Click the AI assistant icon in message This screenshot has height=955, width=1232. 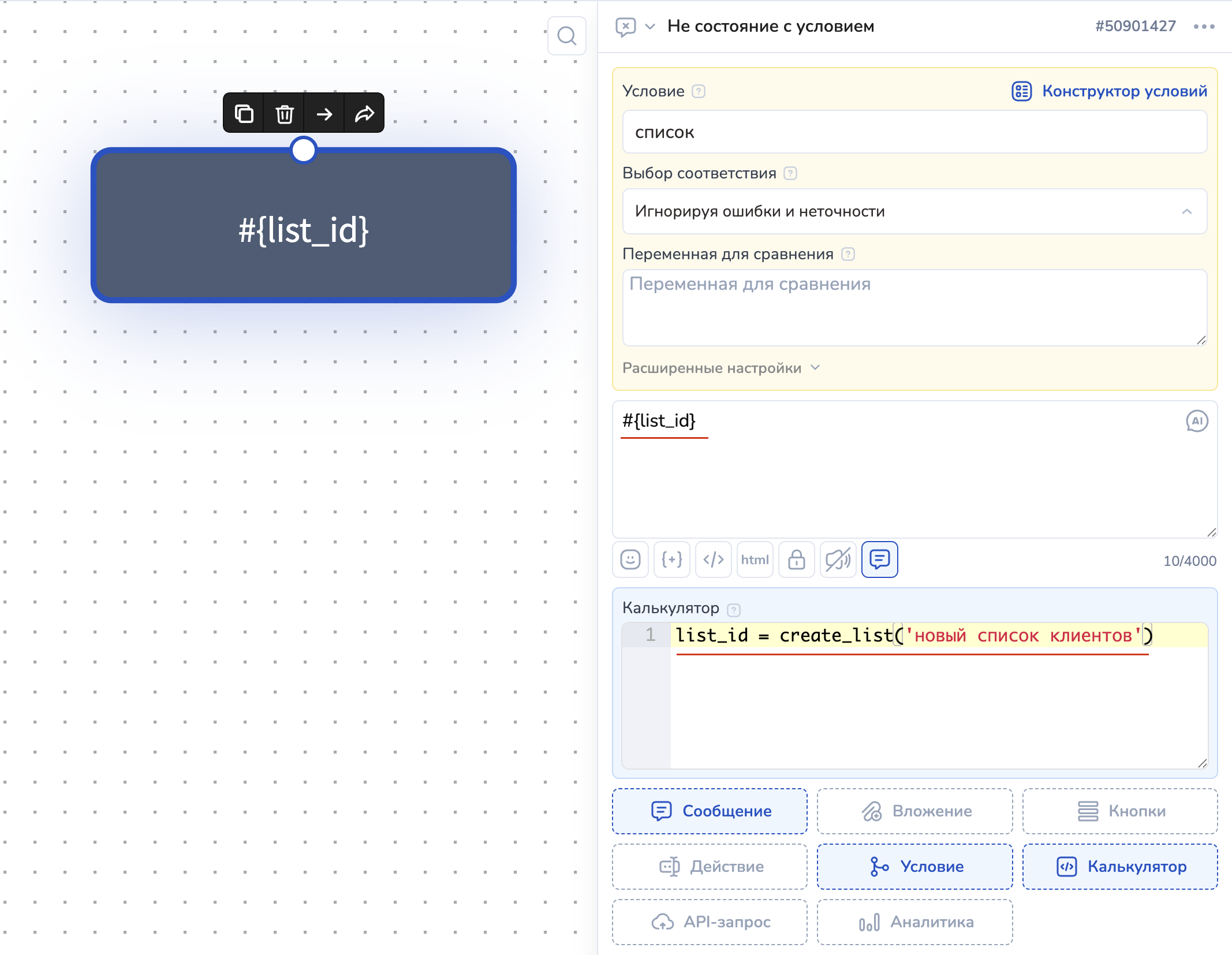click(x=1196, y=421)
